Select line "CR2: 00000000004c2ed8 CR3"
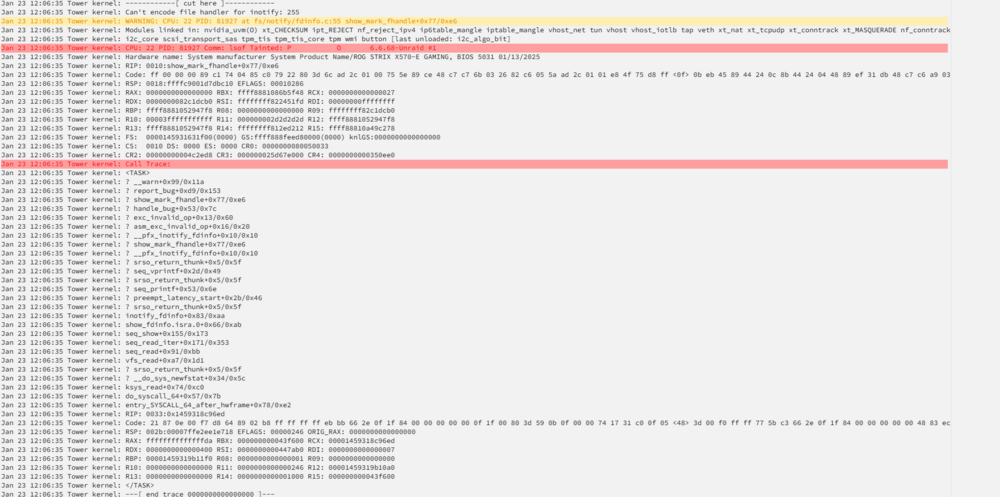 [x=198, y=155]
